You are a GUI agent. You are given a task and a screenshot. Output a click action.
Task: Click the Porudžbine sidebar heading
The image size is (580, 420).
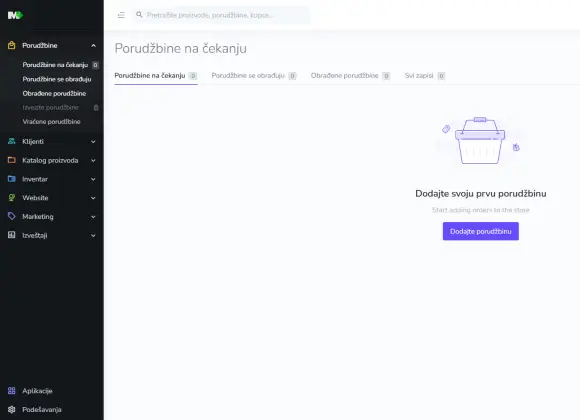pos(40,46)
